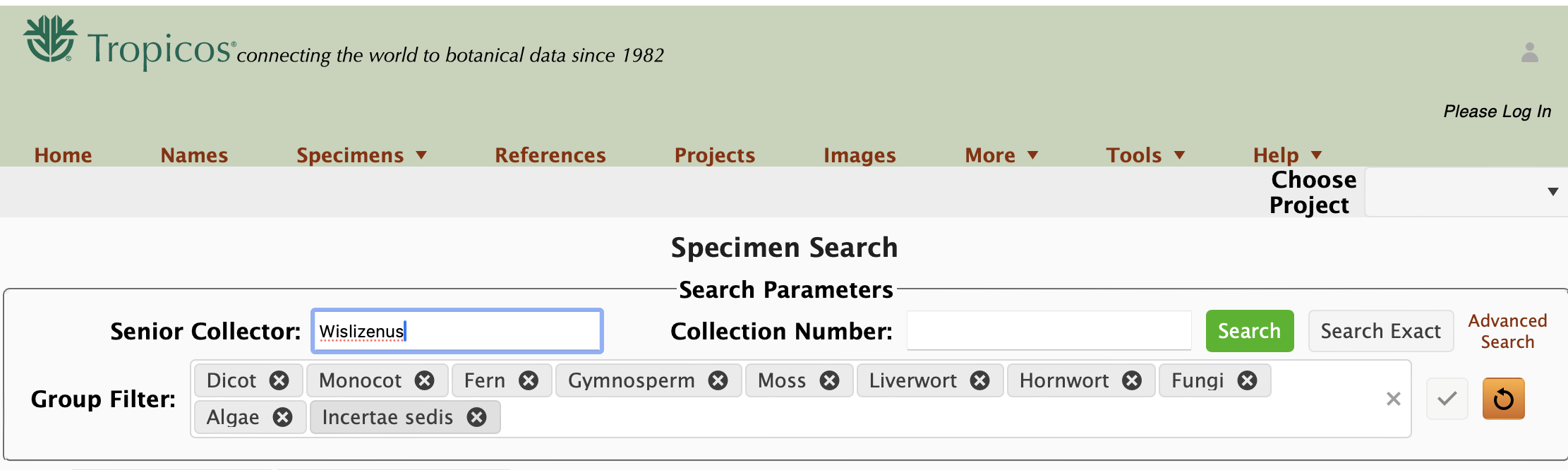
Task: Clear all group filters with X
Action: tap(1393, 399)
